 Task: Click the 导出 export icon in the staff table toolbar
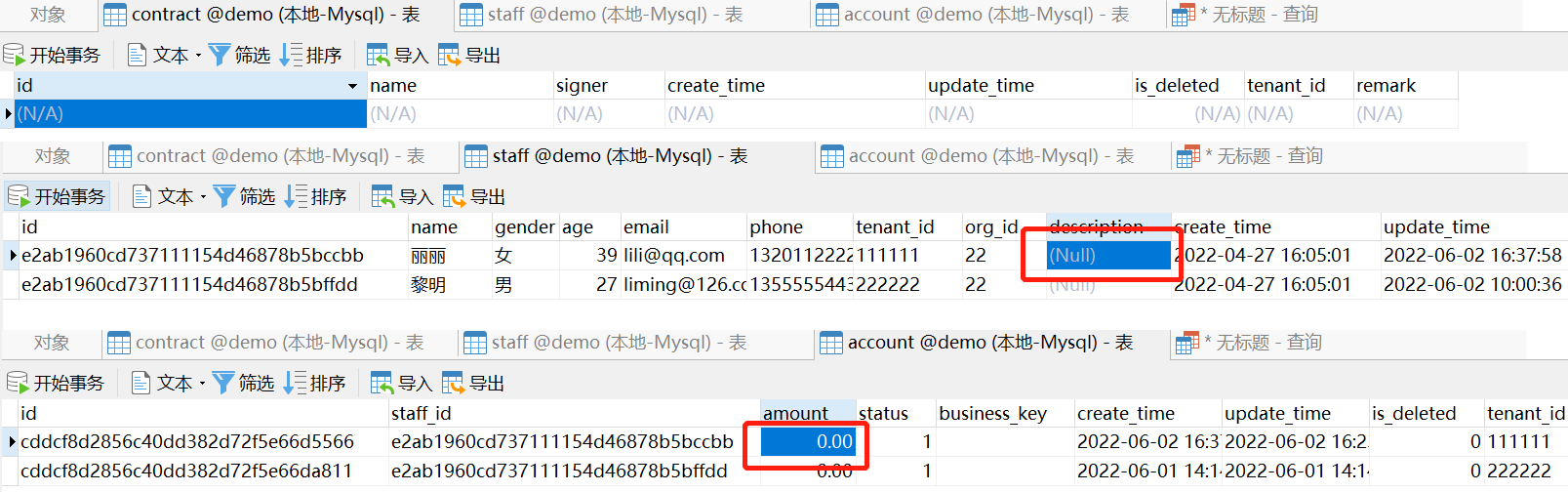tap(455, 197)
